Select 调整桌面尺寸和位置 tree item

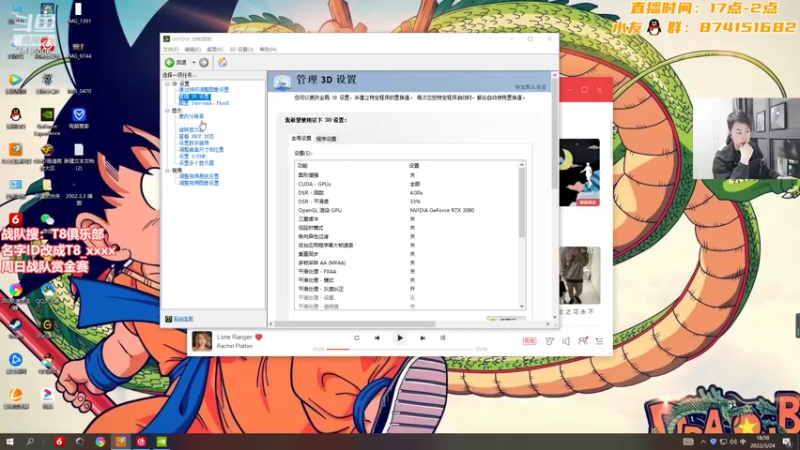(201, 149)
